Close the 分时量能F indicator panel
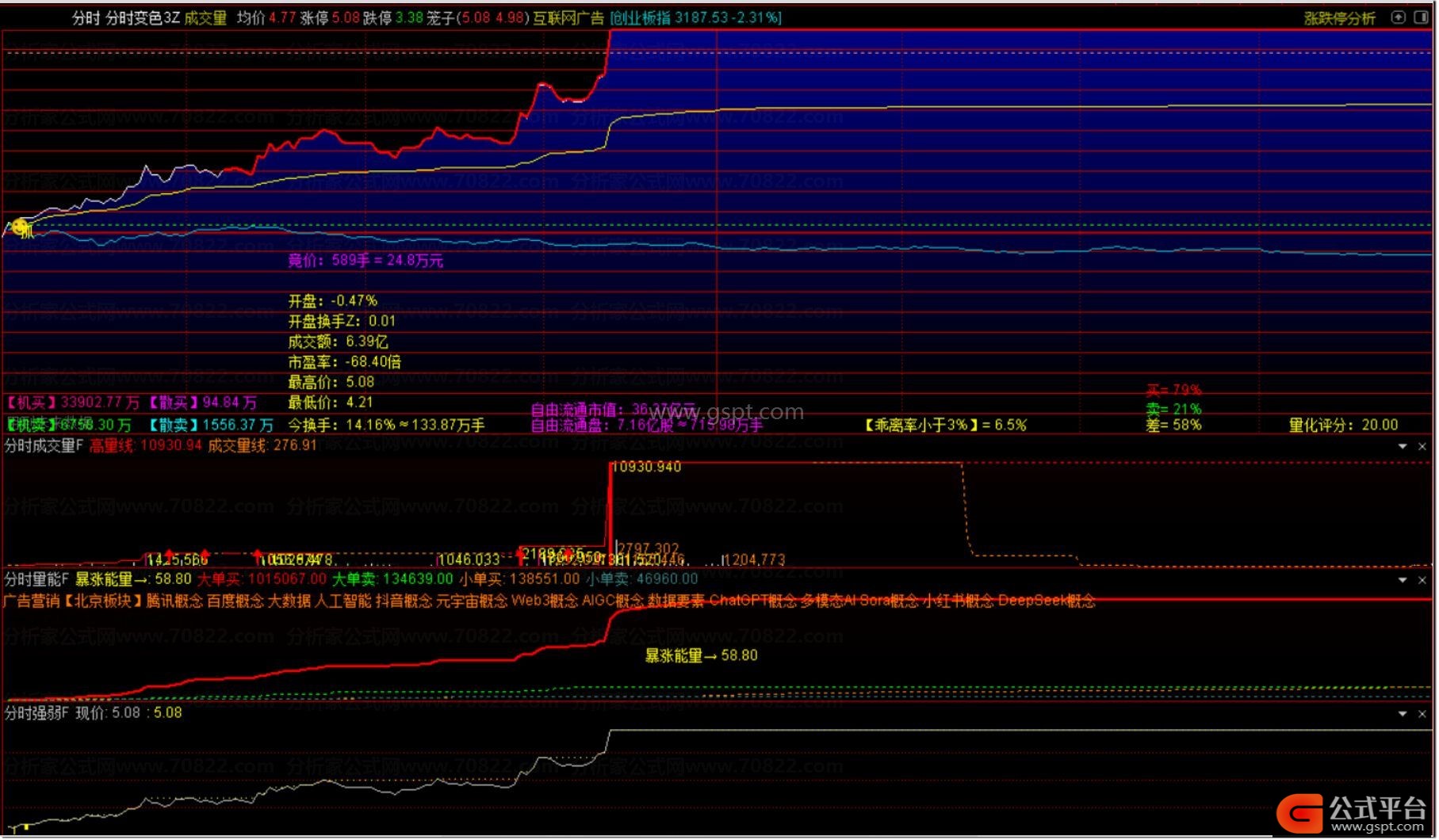The image size is (1439, 840). click(x=1422, y=581)
